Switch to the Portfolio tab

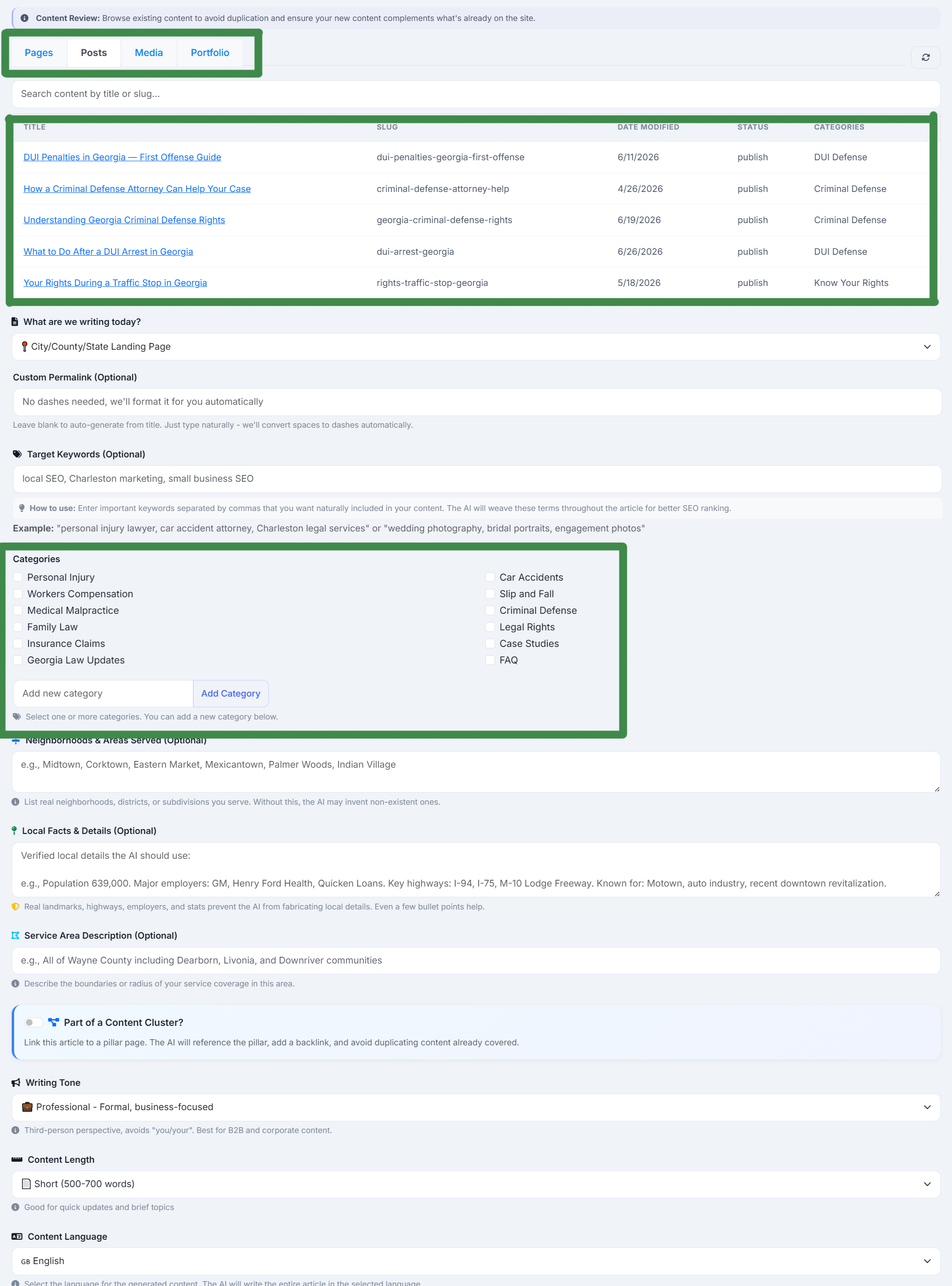[x=210, y=53]
